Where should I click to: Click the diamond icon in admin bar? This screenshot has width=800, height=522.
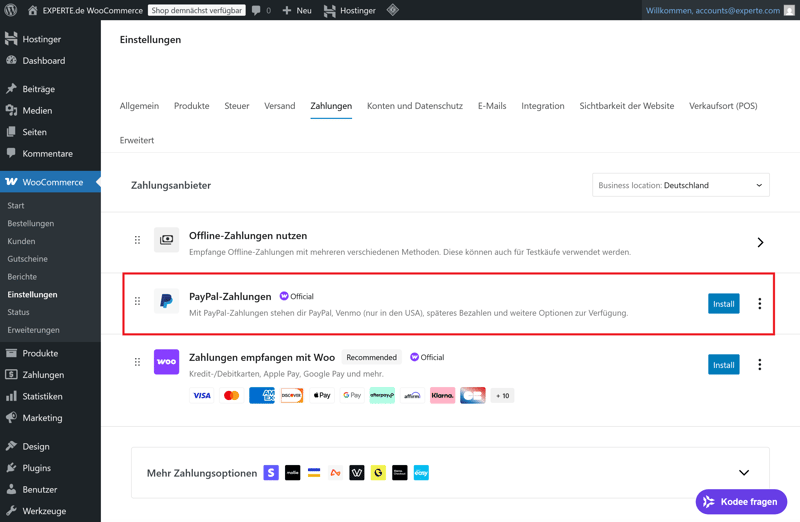tap(393, 10)
